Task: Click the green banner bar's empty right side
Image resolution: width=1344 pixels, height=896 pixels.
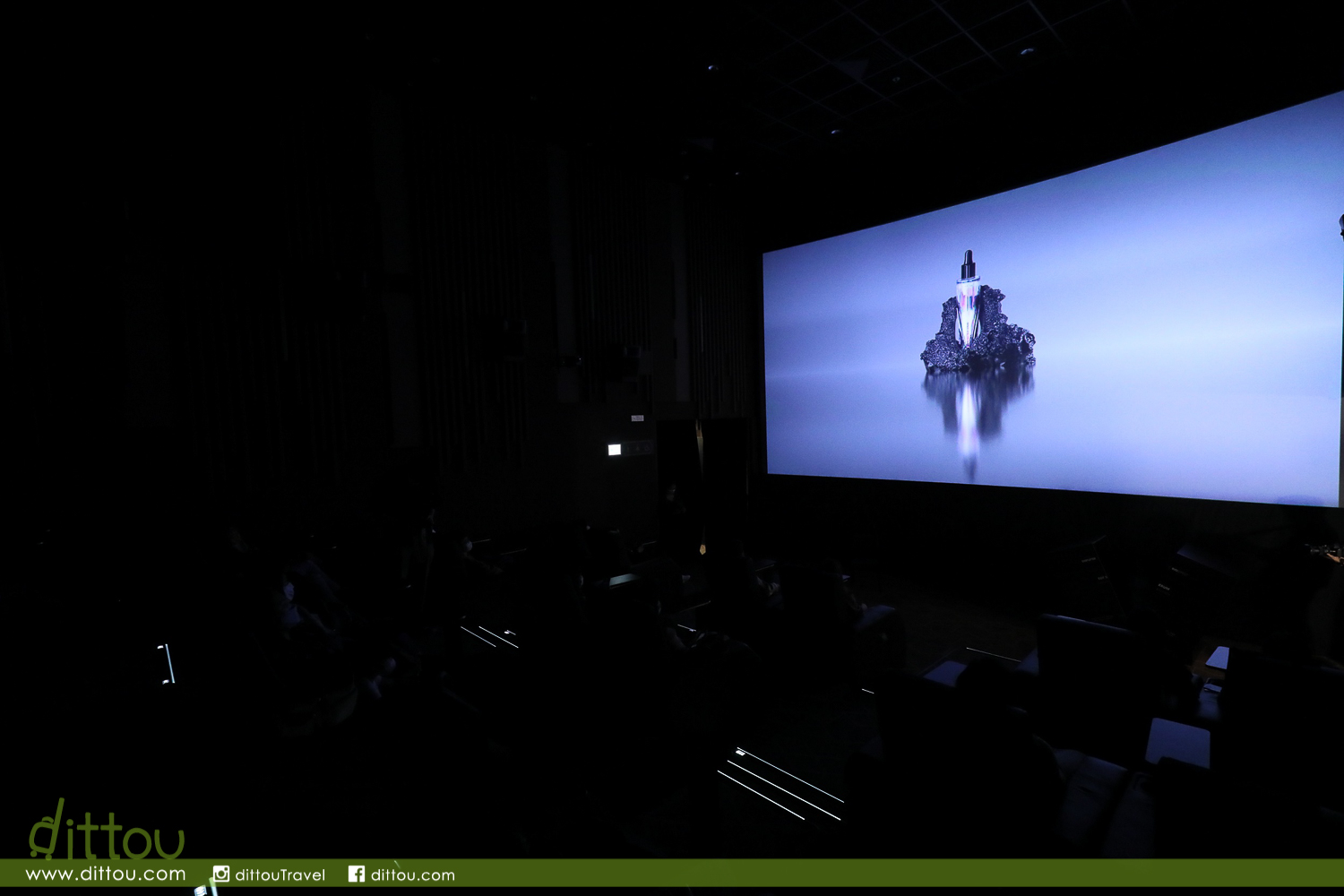Action: pyautogui.click(x=896, y=874)
